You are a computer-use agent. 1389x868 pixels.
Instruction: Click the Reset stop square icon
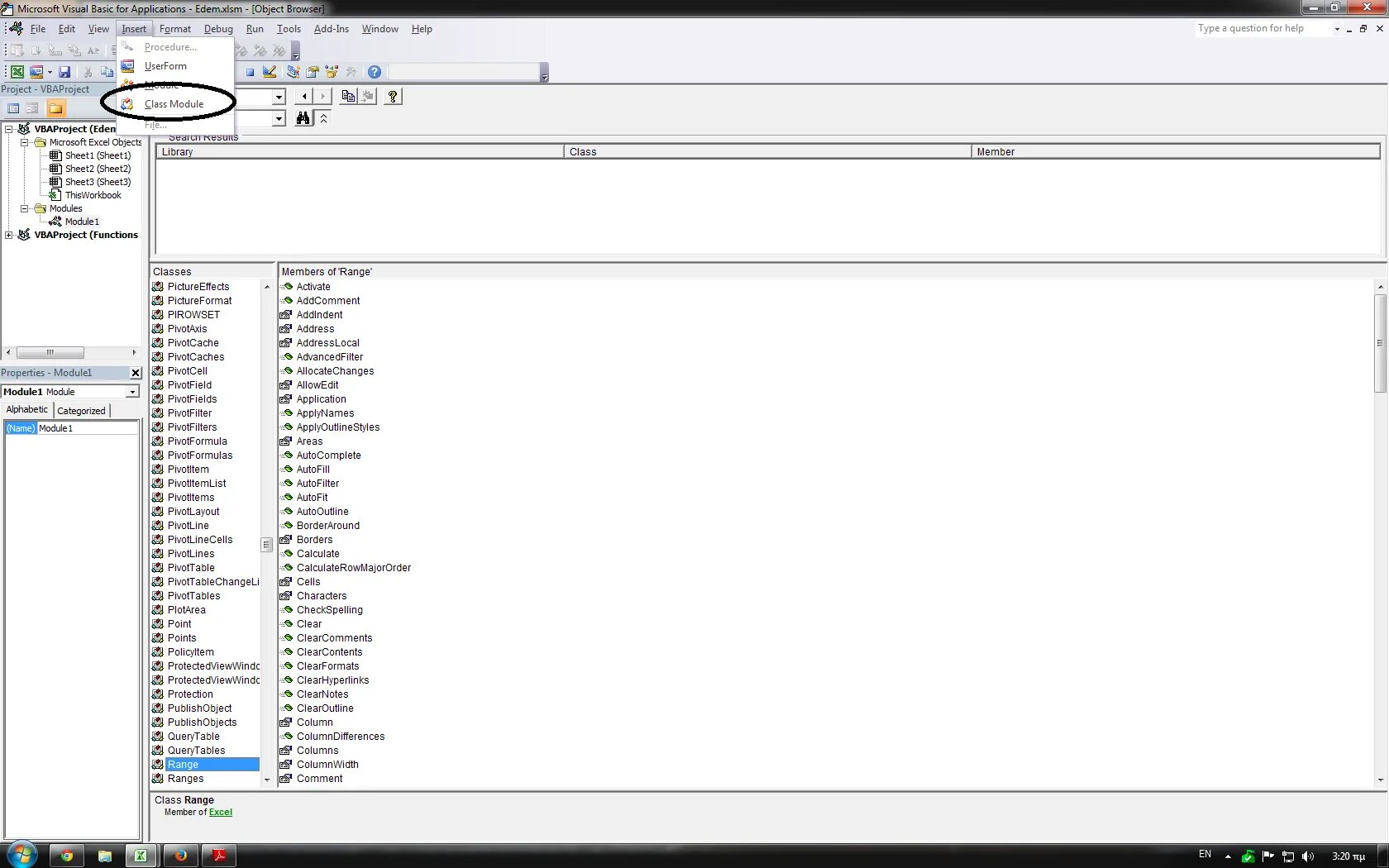click(x=250, y=72)
